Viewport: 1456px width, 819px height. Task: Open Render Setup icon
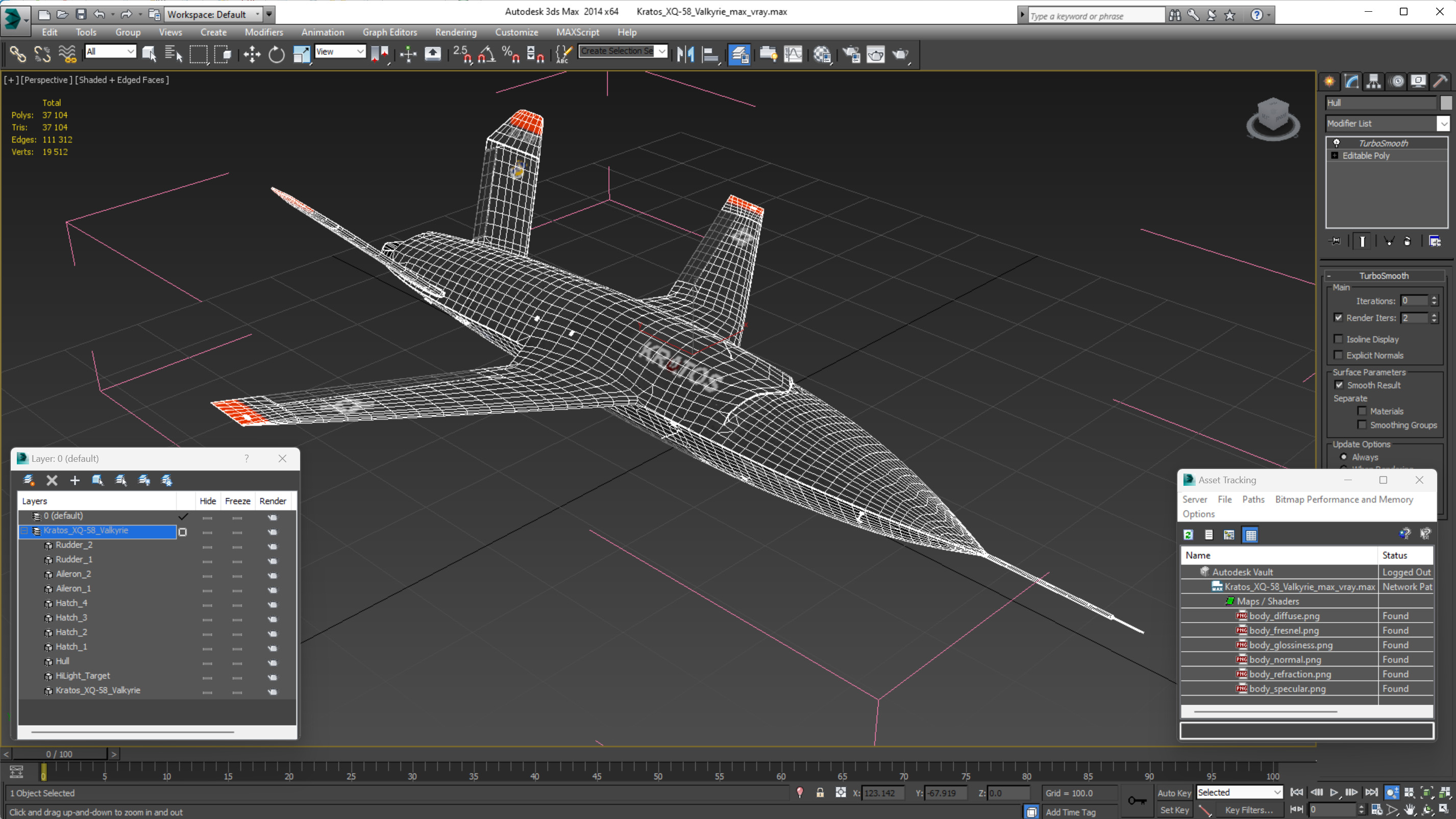coord(851,55)
